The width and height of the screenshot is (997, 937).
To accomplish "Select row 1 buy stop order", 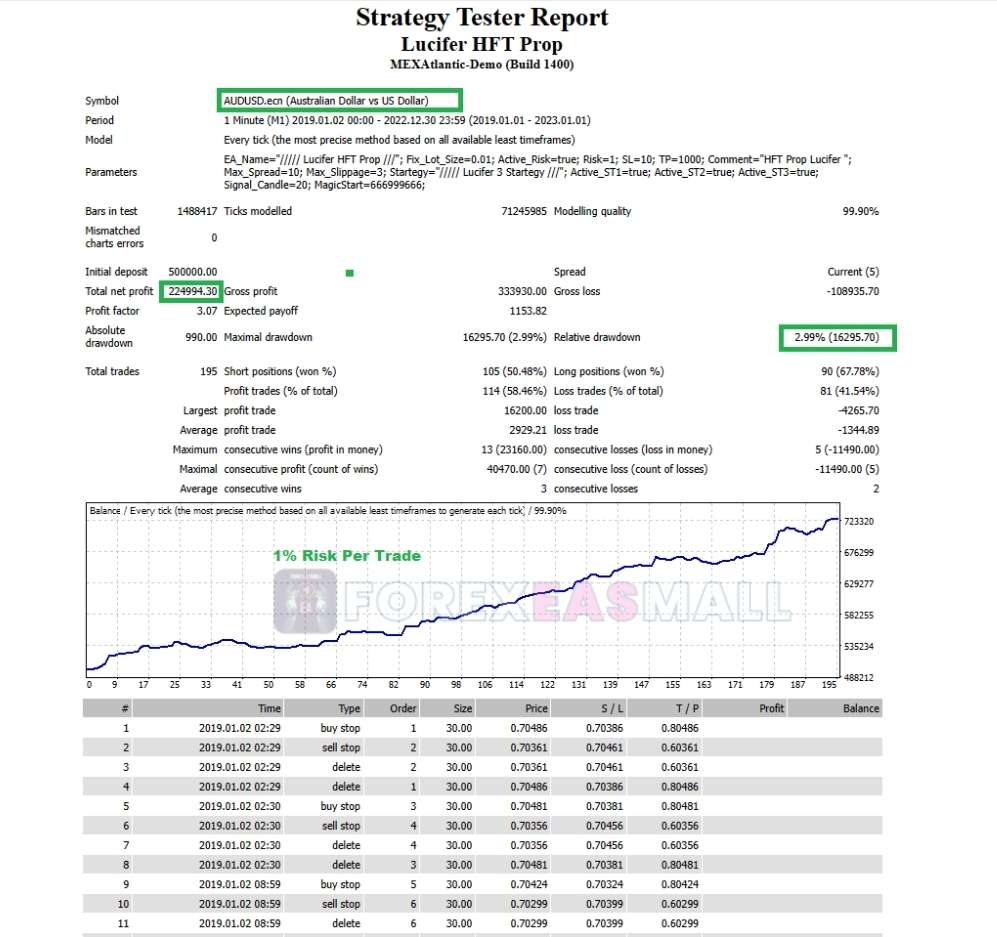I will (x=482, y=728).
